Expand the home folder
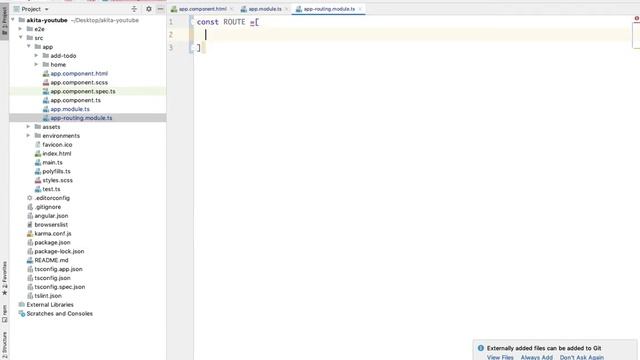 pyautogui.click(x=37, y=64)
